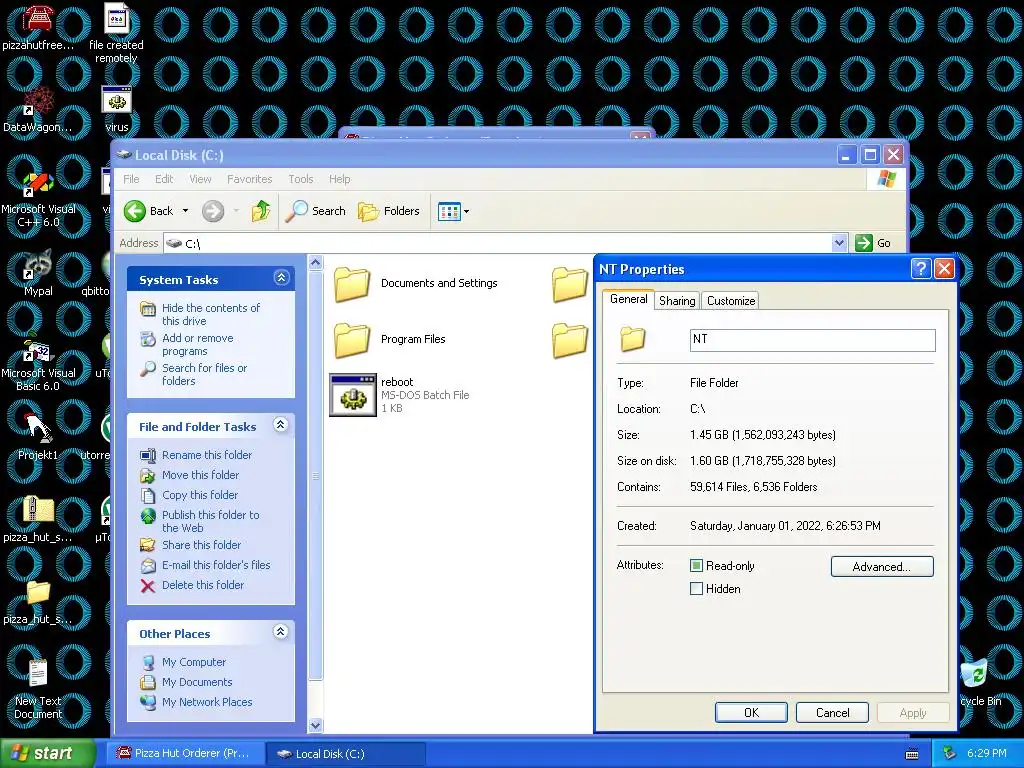Screen dimensions: 1024x768
Task: Click the sidebar scrollbar up arrow
Action: (315, 263)
